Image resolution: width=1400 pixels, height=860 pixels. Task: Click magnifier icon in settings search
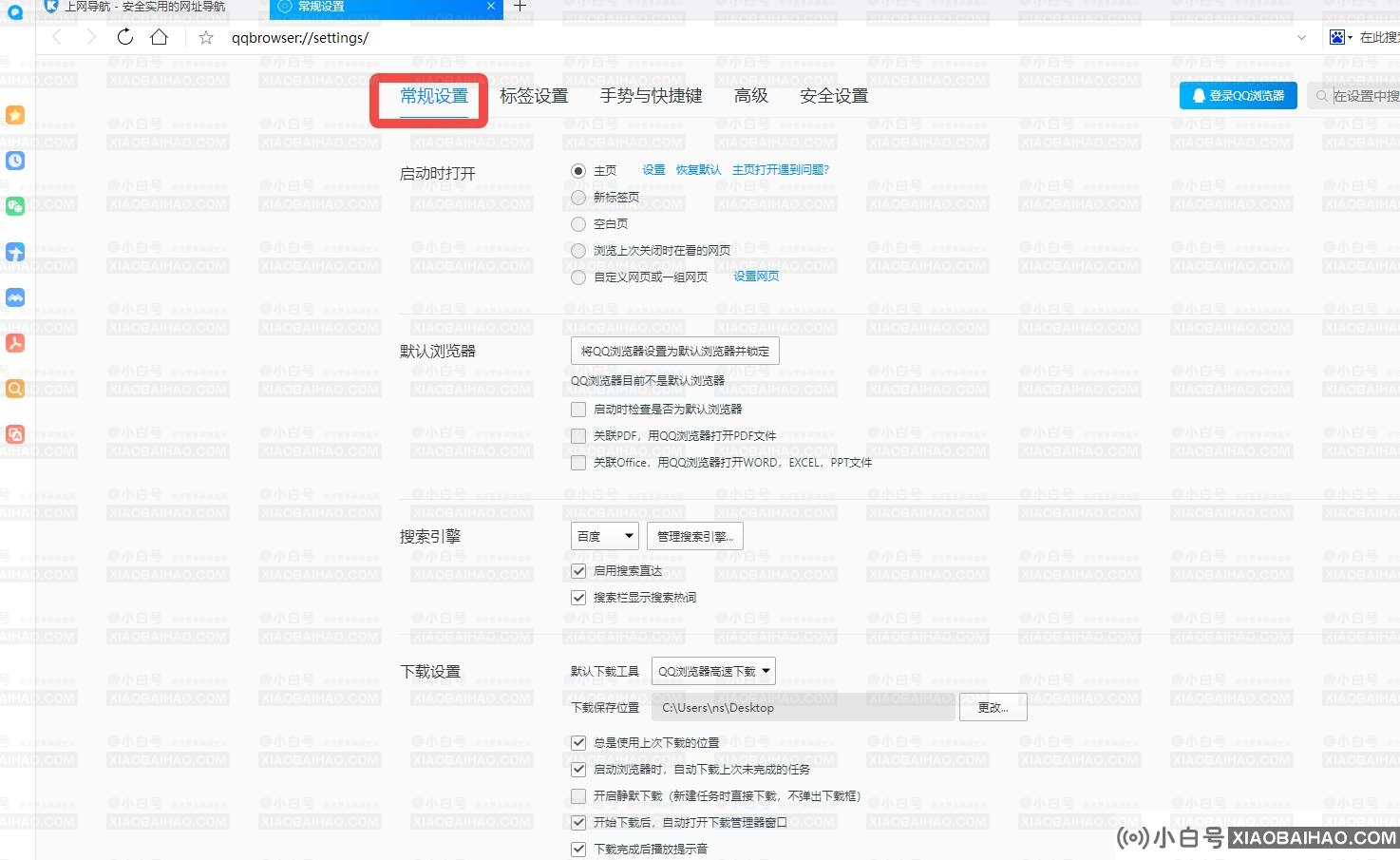1321,96
